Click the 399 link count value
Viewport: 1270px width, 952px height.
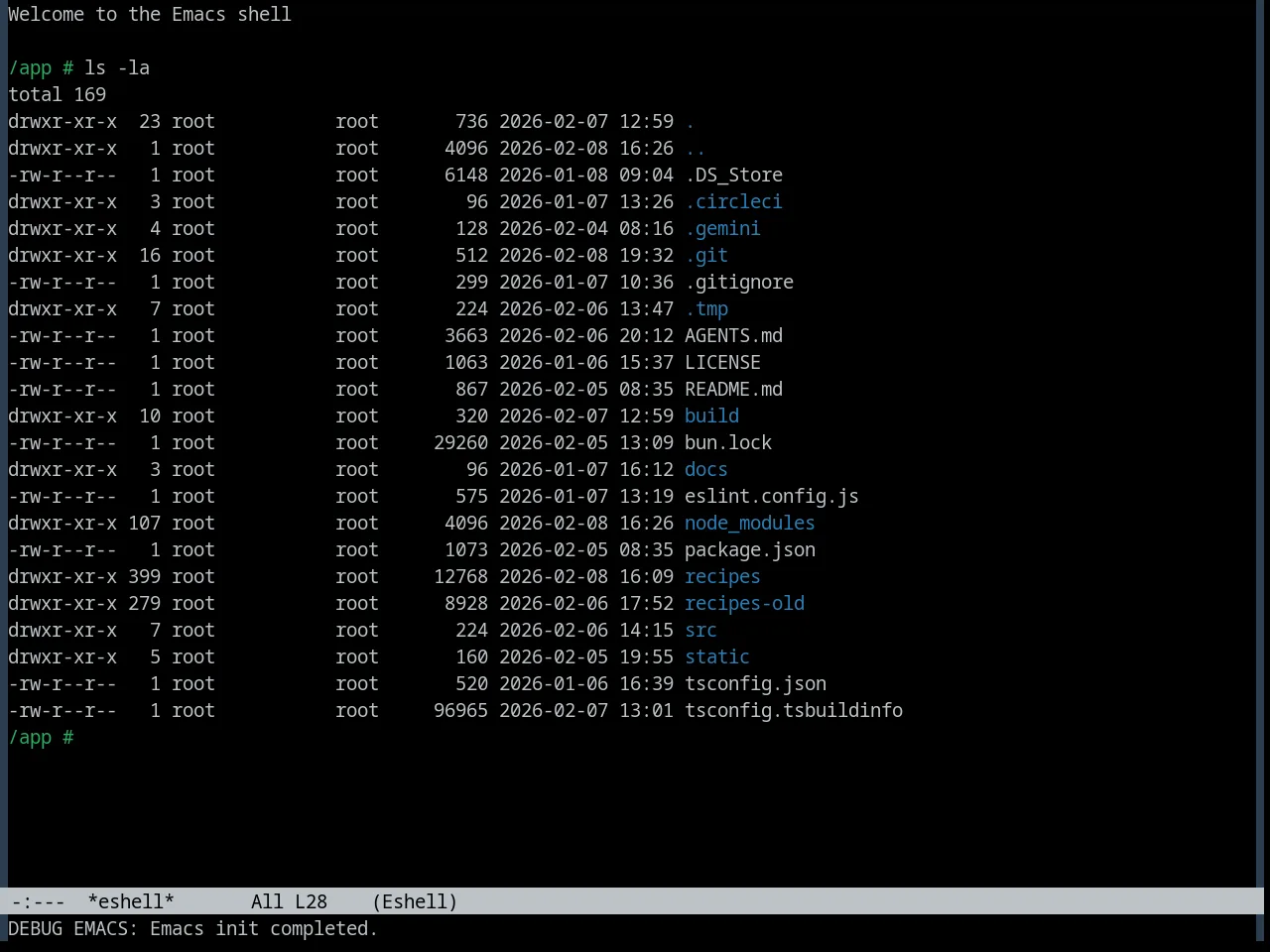[x=144, y=576]
